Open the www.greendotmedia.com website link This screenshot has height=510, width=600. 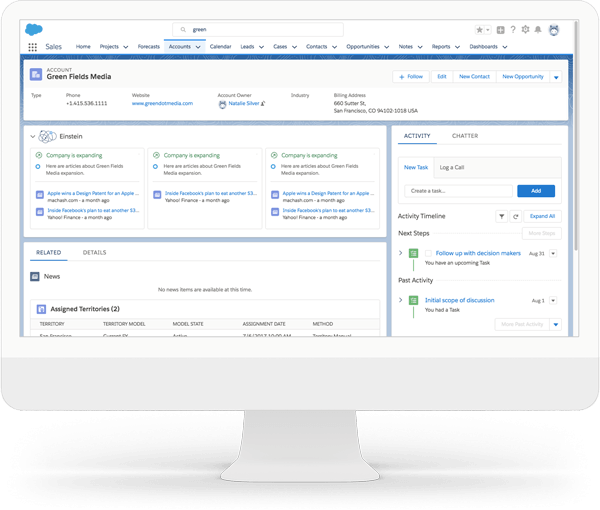162,103
